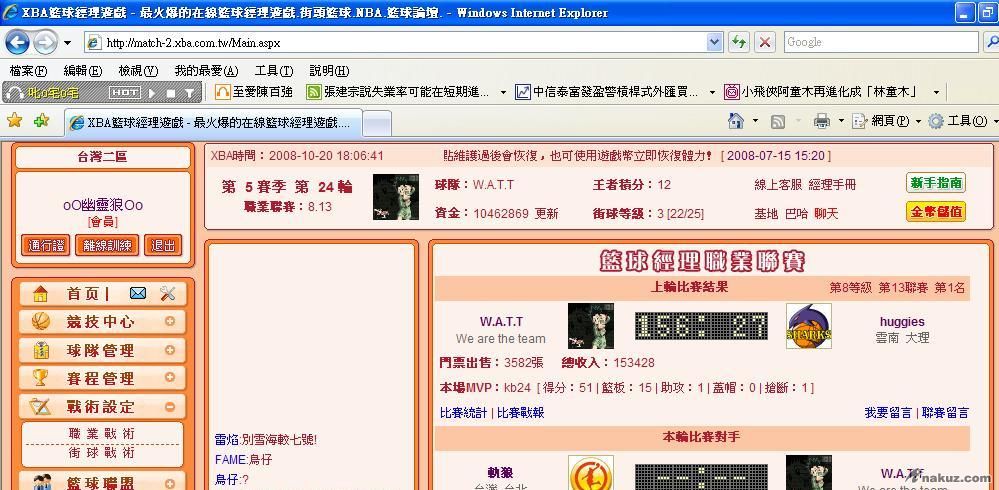Viewport: 999px width, 490px height.
Task: Go forward with the browser forward arrow
Action: coord(45,43)
